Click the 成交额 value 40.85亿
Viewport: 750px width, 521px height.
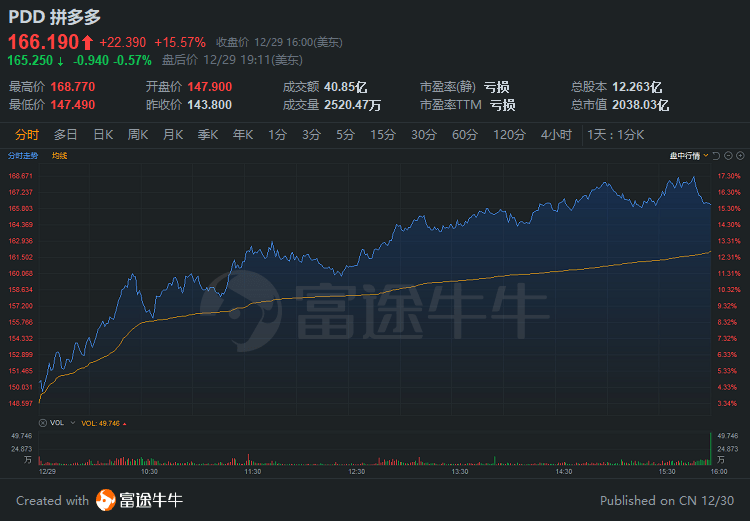tap(345, 87)
